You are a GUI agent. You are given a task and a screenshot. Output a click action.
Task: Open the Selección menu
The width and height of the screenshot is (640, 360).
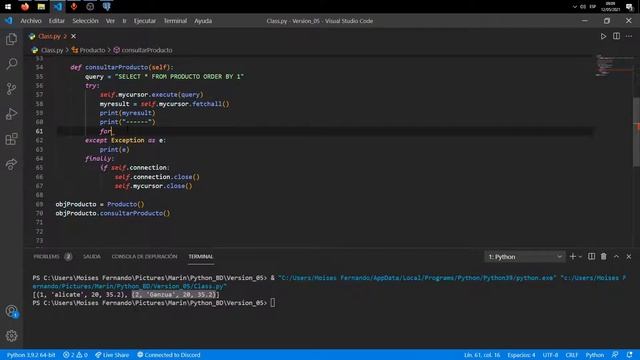(x=85, y=21)
